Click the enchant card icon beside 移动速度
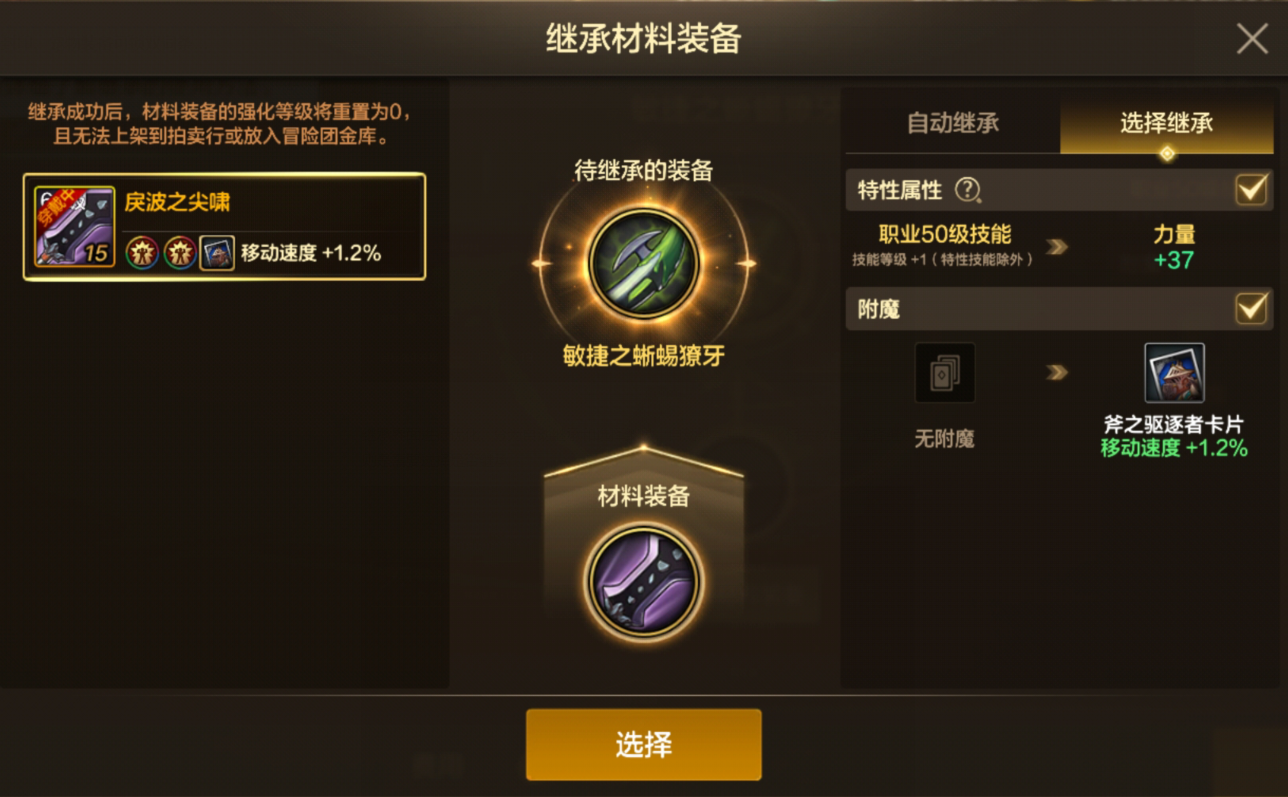This screenshot has width=1288, height=797. pyautogui.click(x=217, y=253)
